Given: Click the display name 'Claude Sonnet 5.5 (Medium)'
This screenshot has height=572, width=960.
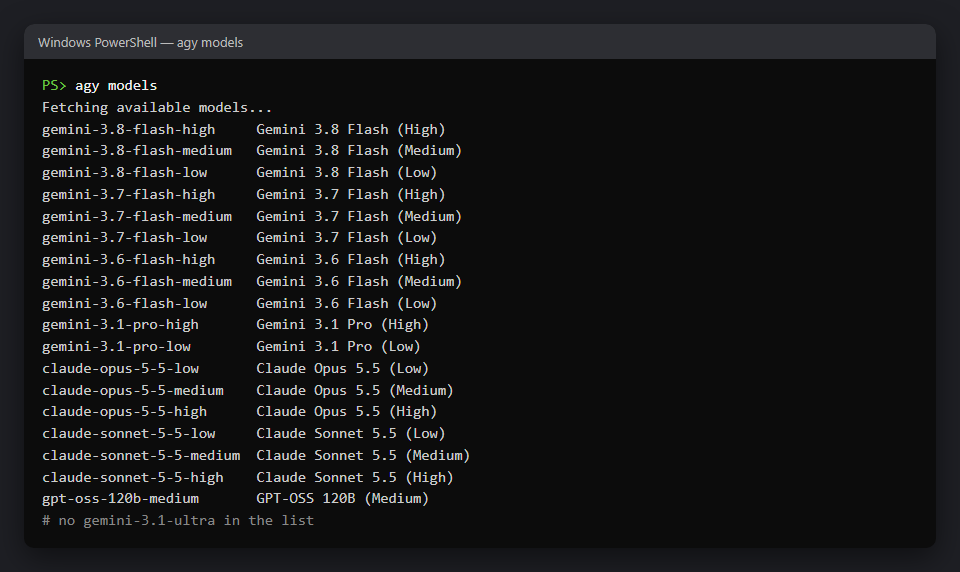Looking at the screenshot, I should (x=363, y=456).
